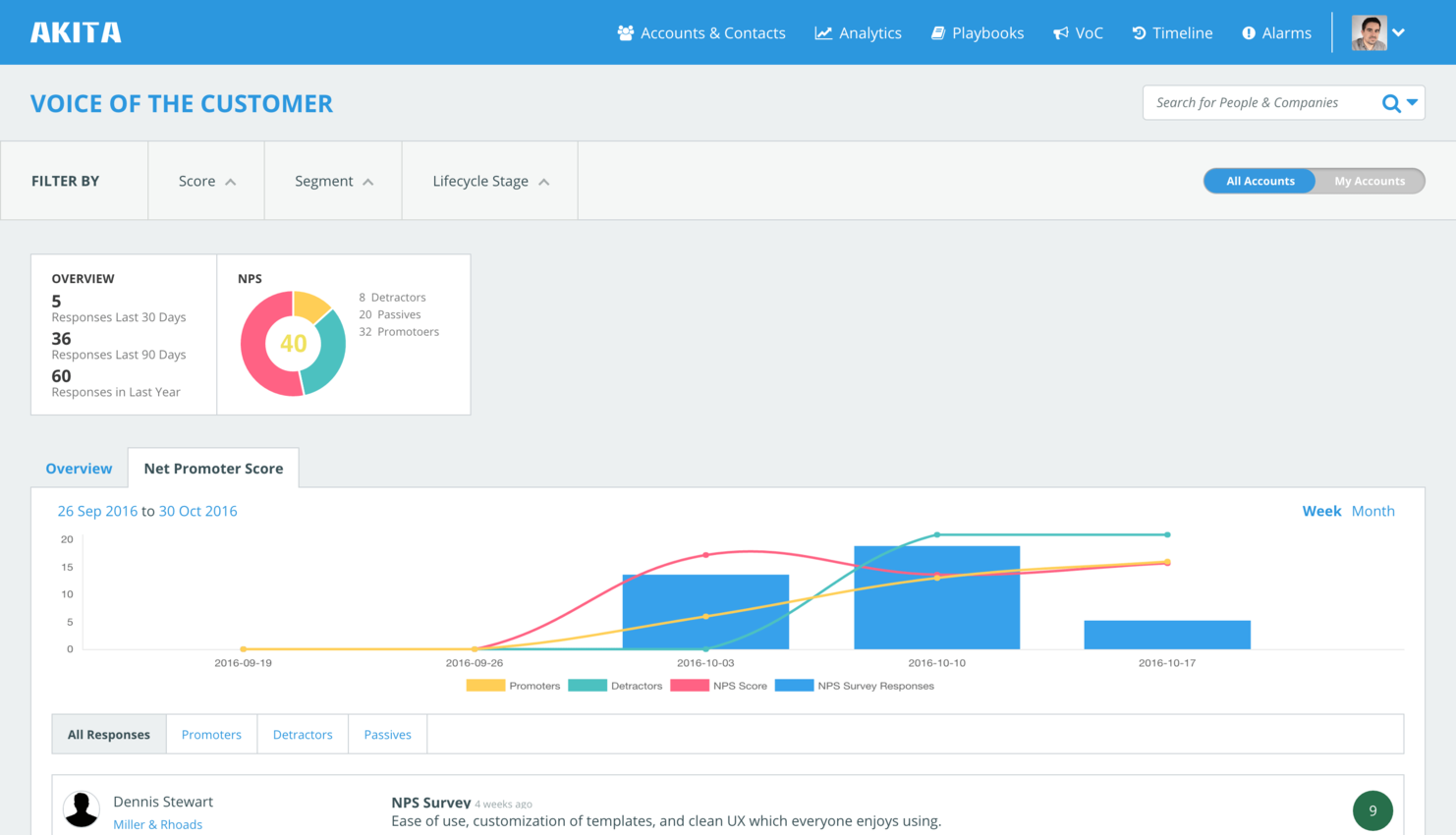The height and width of the screenshot is (835, 1456).
Task: Open the Segment filter dropdown
Action: 333,181
